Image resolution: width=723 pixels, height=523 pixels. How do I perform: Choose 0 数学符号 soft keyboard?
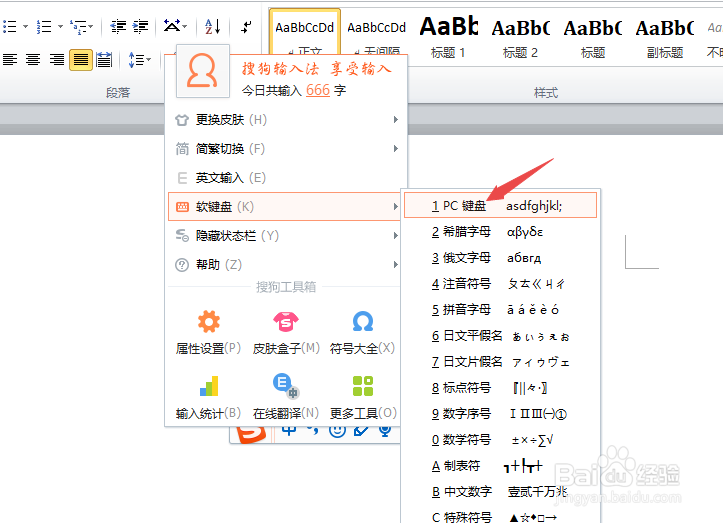click(500, 440)
